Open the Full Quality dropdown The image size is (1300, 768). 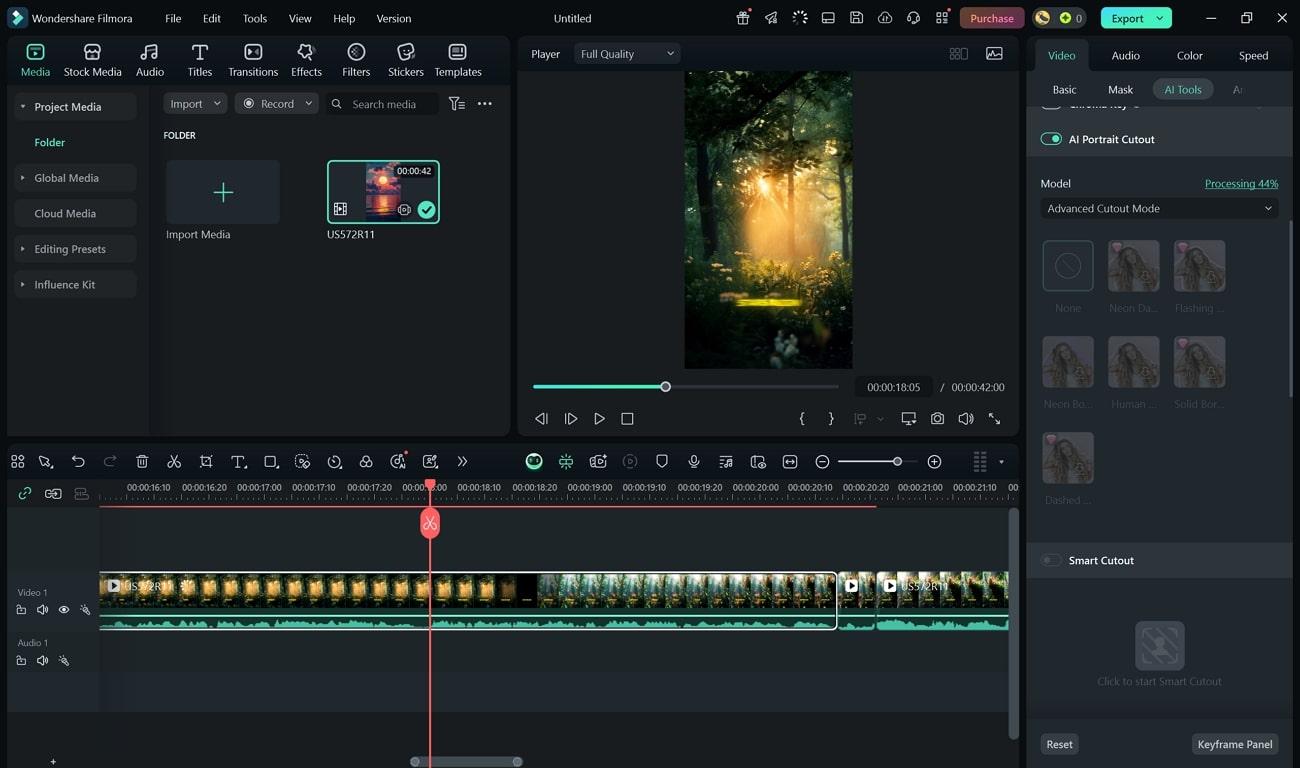628,54
